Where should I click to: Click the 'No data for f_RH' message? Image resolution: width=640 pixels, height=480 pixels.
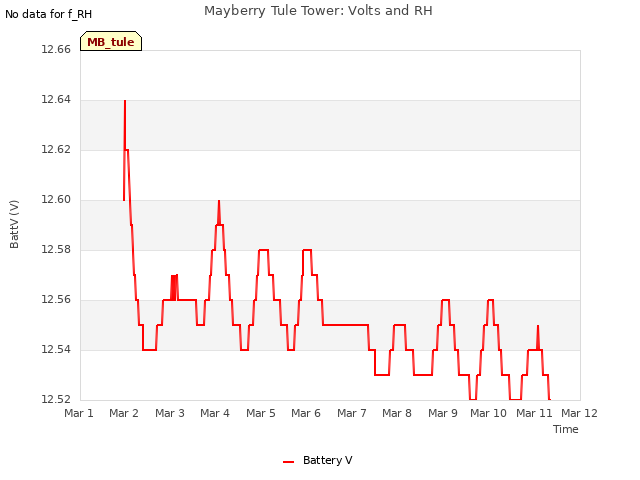coord(49,14)
